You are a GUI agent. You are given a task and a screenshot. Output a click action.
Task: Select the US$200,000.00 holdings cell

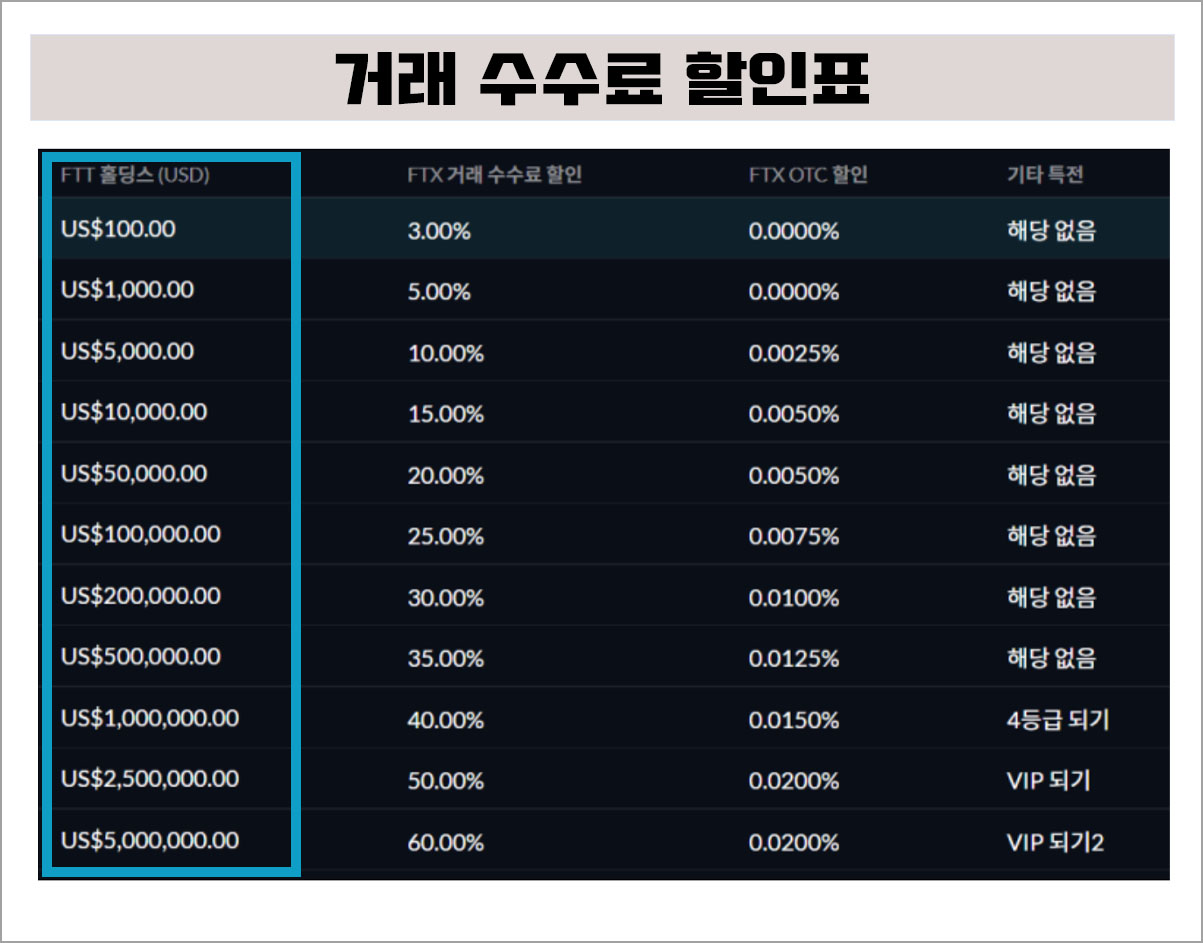pyautogui.click(x=141, y=596)
